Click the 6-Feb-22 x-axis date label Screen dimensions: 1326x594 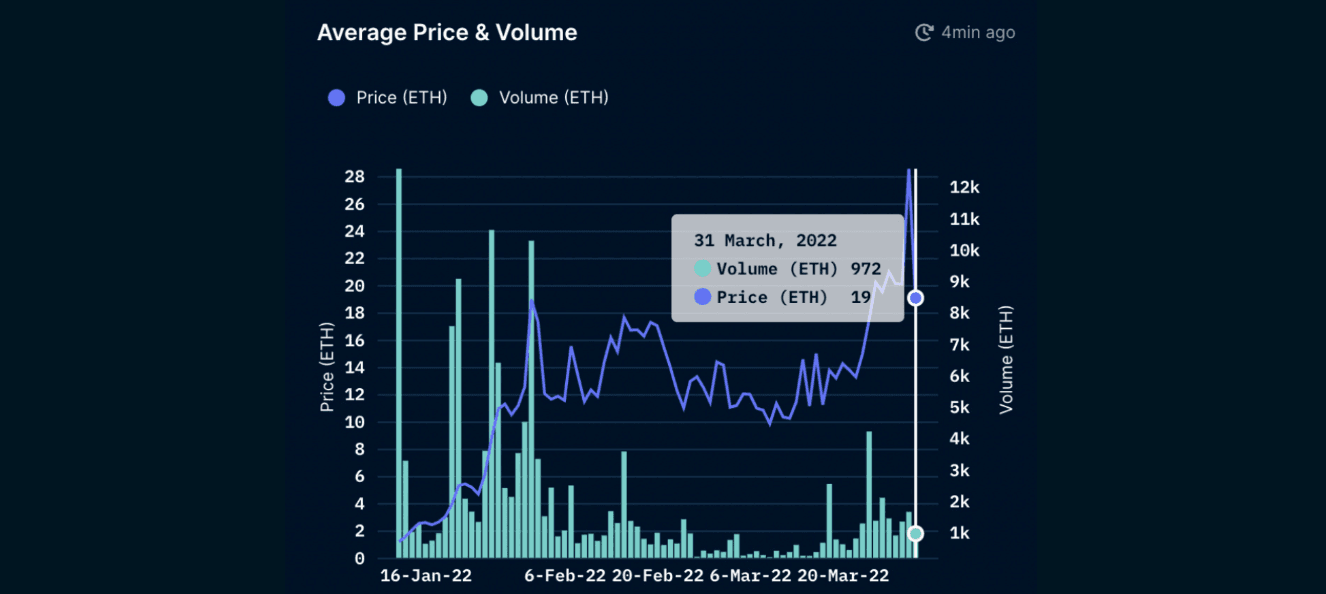(565, 576)
